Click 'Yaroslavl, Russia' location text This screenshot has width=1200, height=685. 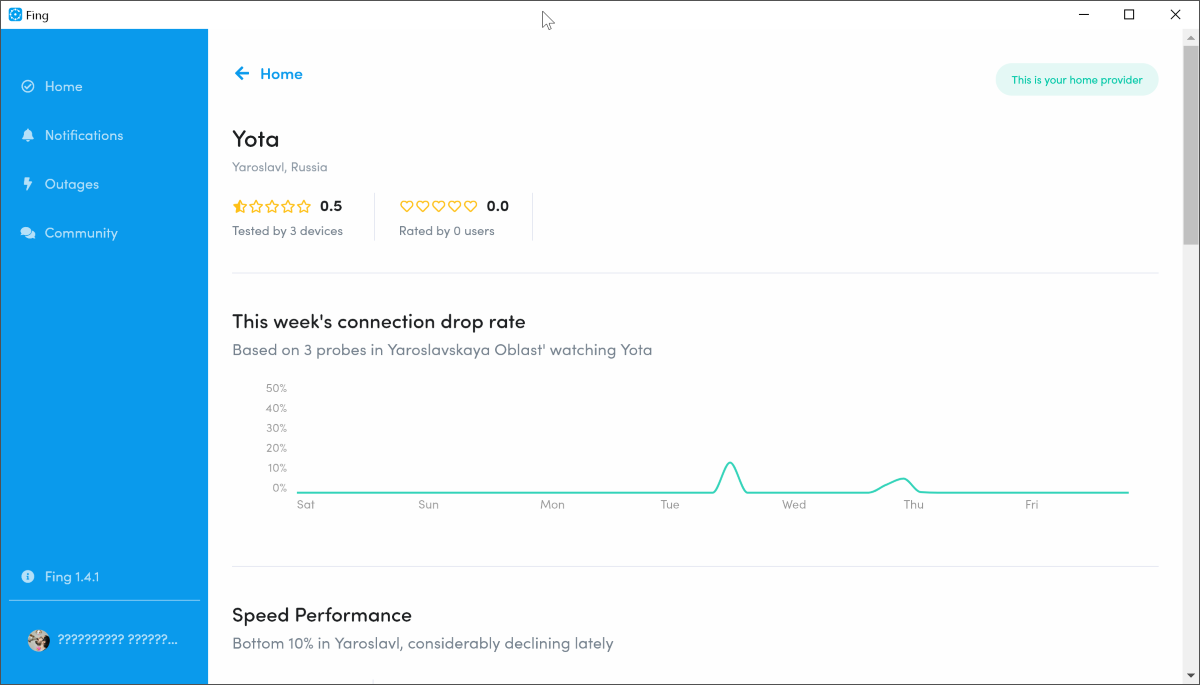(x=280, y=168)
